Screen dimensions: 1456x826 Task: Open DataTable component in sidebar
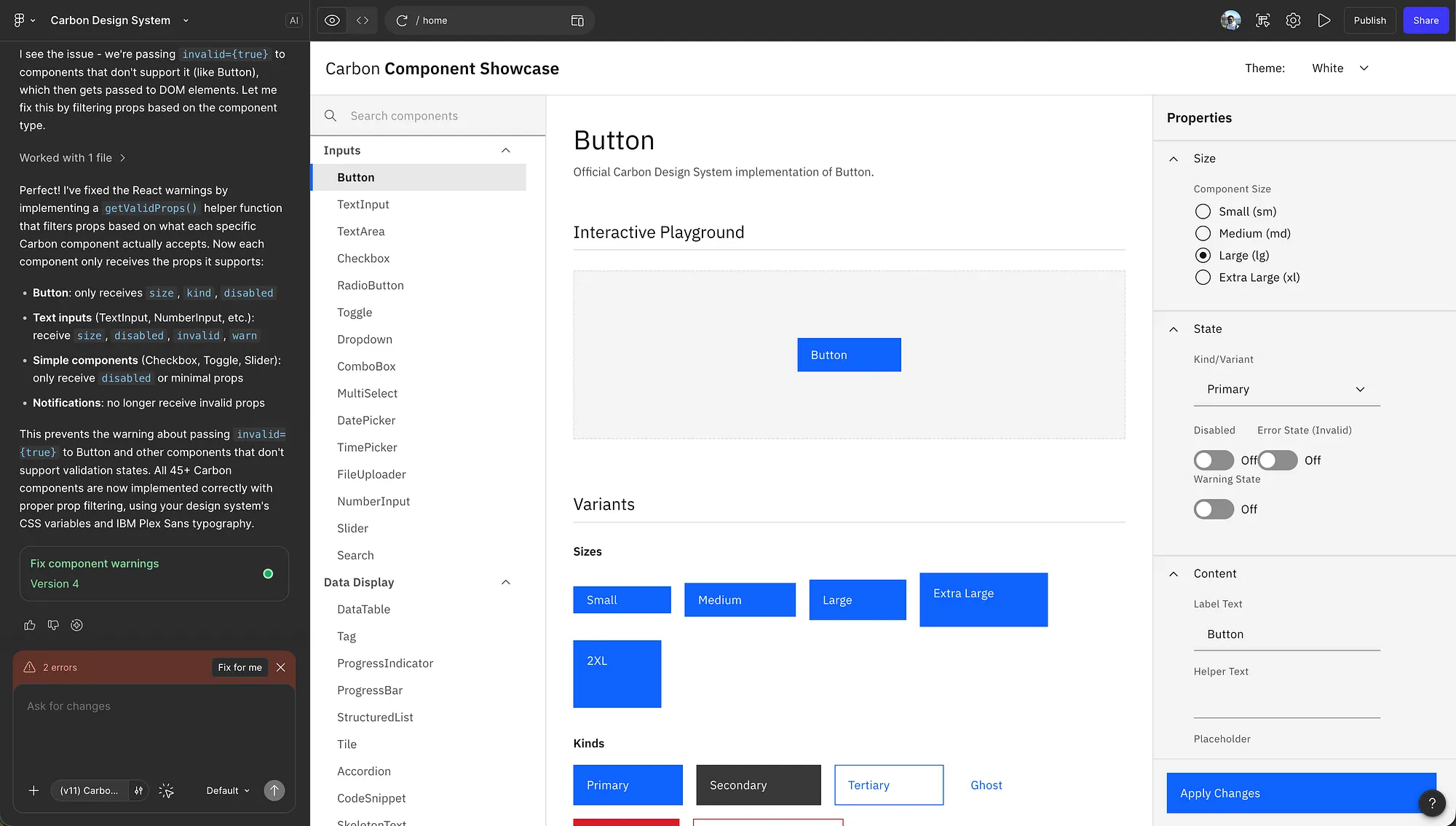(363, 609)
